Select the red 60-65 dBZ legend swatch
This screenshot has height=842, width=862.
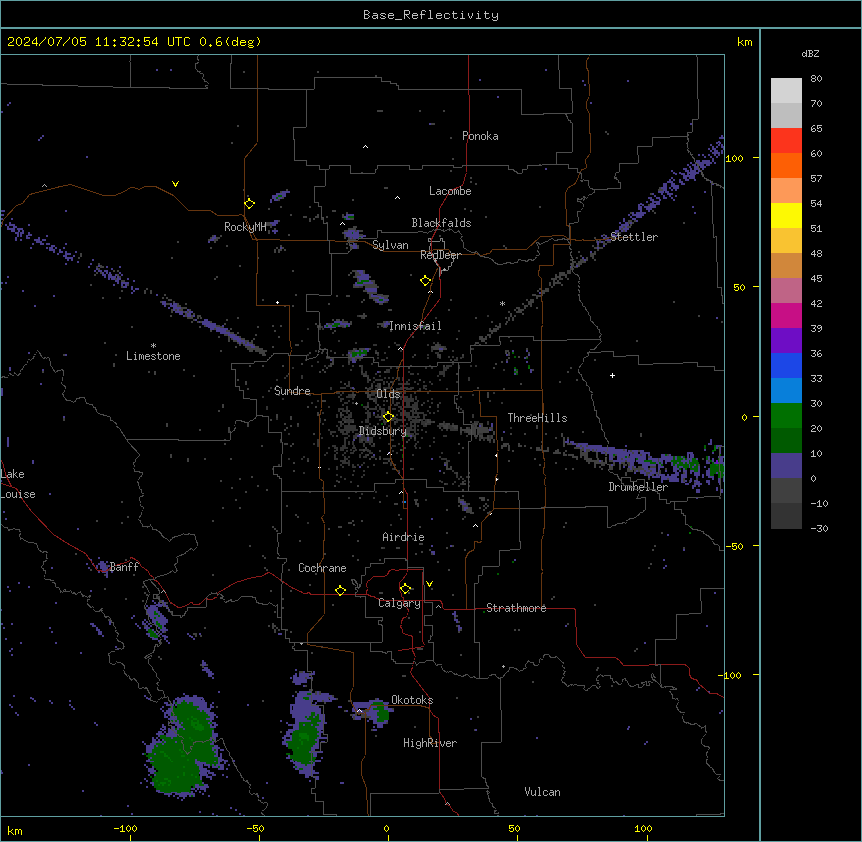pos(786,141)
